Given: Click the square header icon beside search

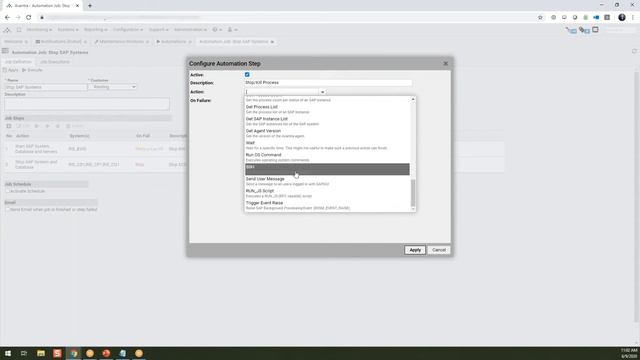Looking at the screenshot, I should coord(595,29).
